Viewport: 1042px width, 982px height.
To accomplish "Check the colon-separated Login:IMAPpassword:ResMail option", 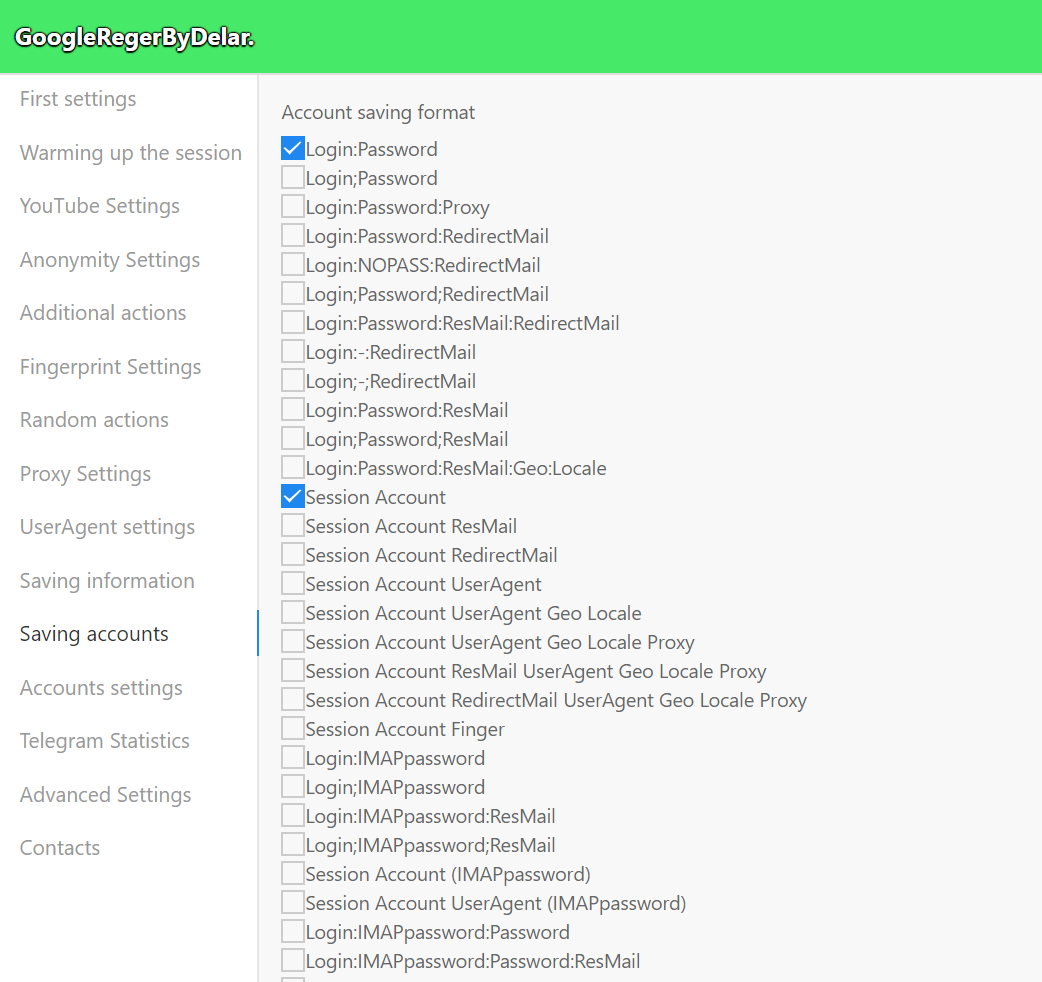I will pyautogui.click(x=292, y=816).
